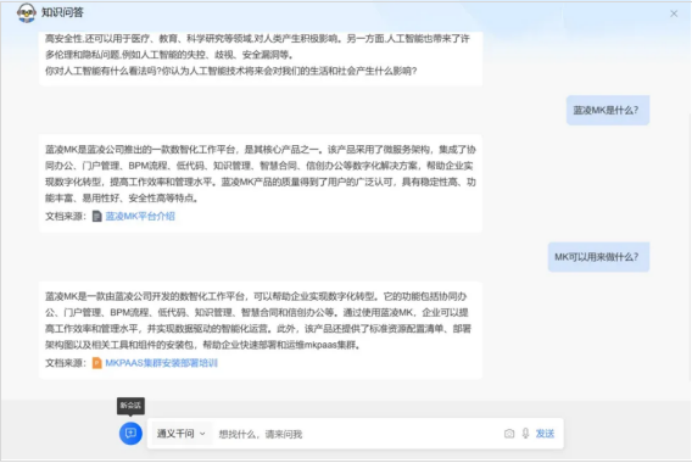Click the first 文档来源 label under 蓝凌MK answer
Screen dimensions: 693x464
pos(65,216)
